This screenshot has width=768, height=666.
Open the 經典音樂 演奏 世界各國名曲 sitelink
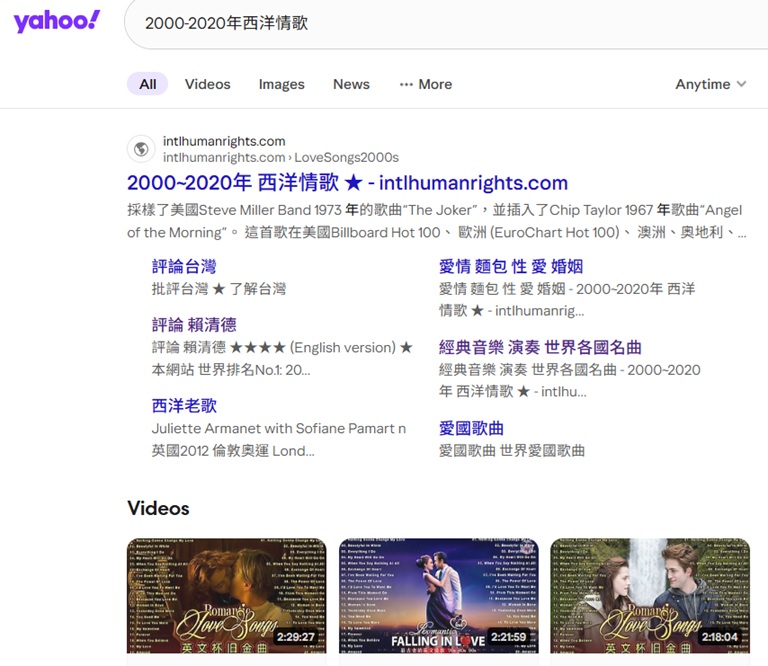pos(540,347)
